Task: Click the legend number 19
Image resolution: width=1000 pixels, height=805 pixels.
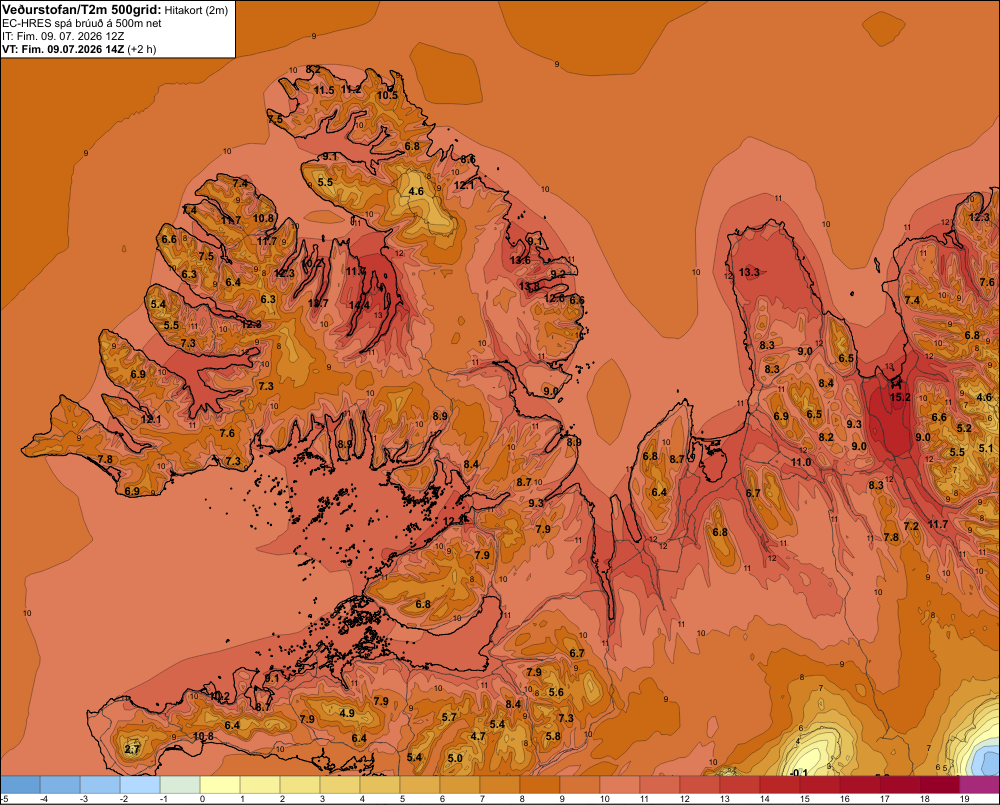Action: tap(964, 799)
